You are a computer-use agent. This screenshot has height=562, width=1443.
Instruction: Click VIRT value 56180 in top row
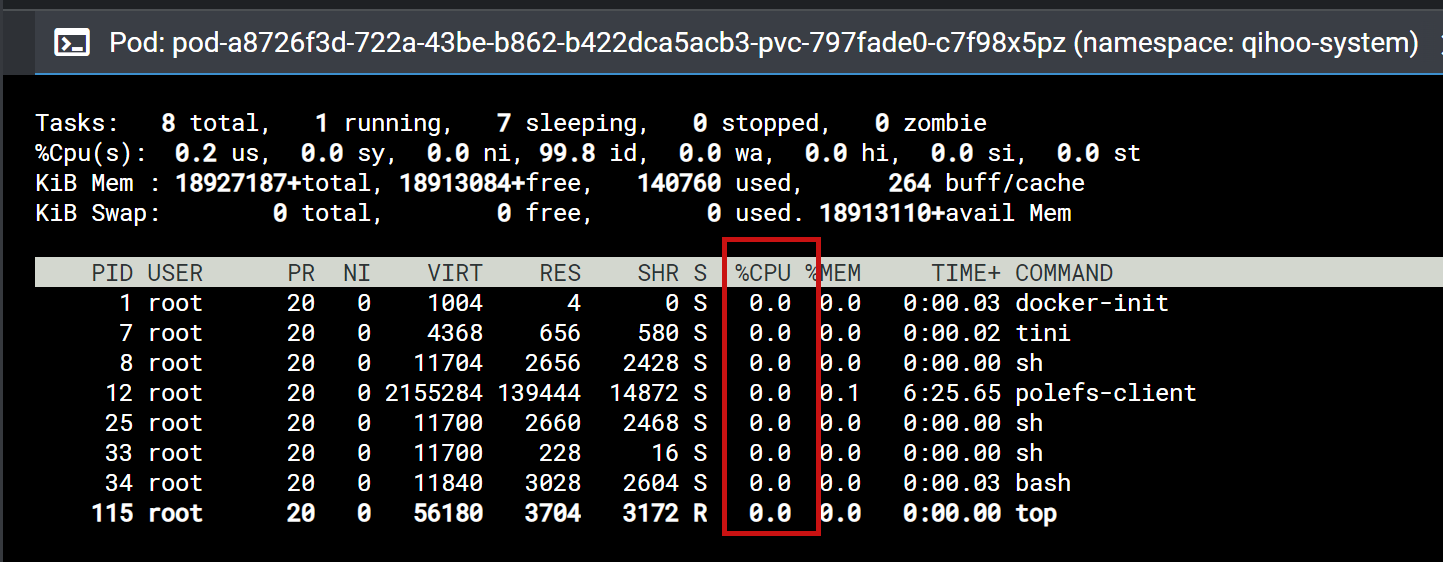[x=448, y=513]
